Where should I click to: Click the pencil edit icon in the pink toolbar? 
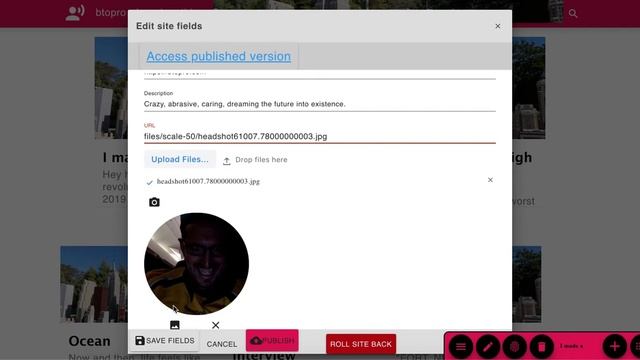point(488,347)
